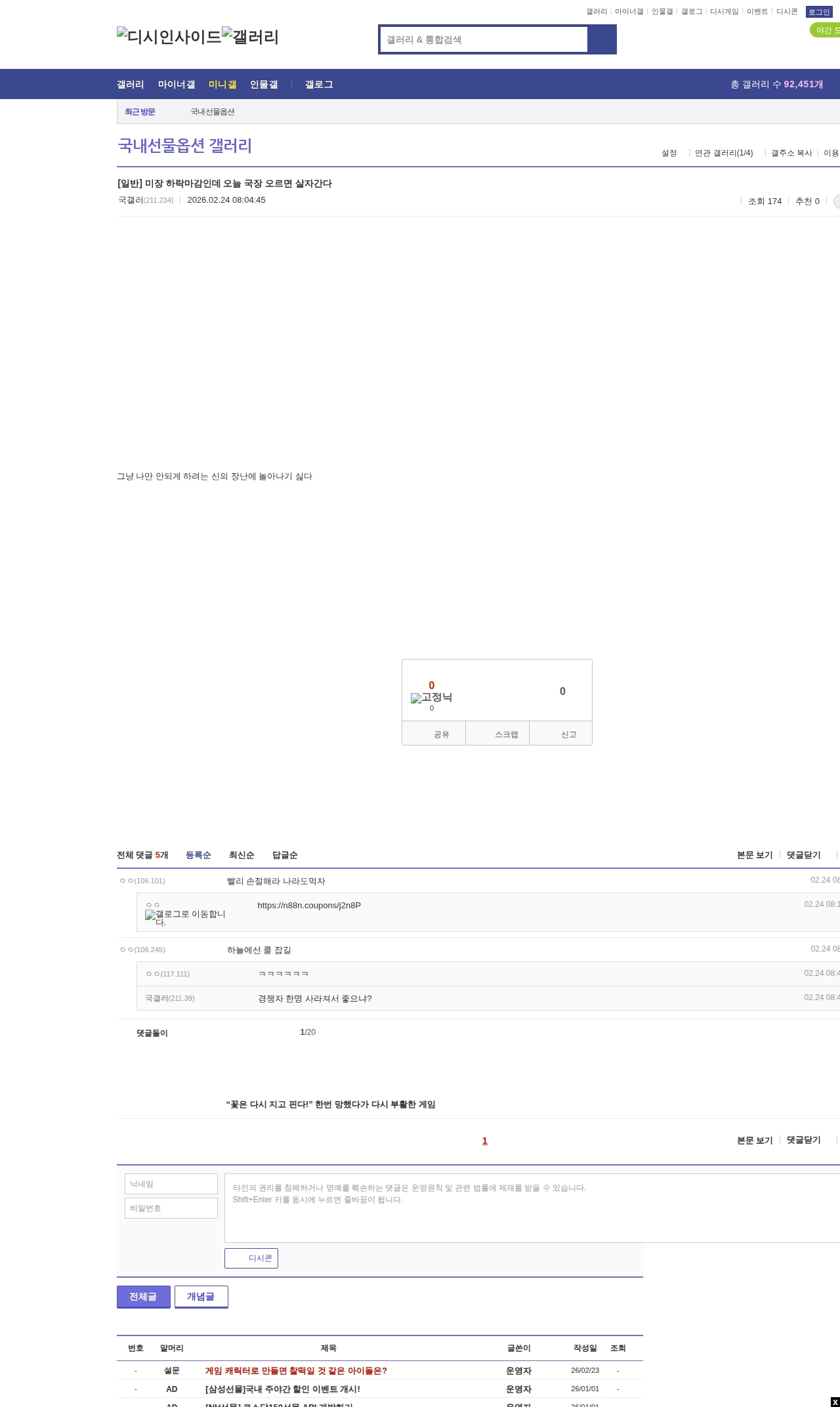Open the 설정 settings dropdown
The height and width of the screenshot is (1407, 840).
pyautogui.click(x=669, y=153)
